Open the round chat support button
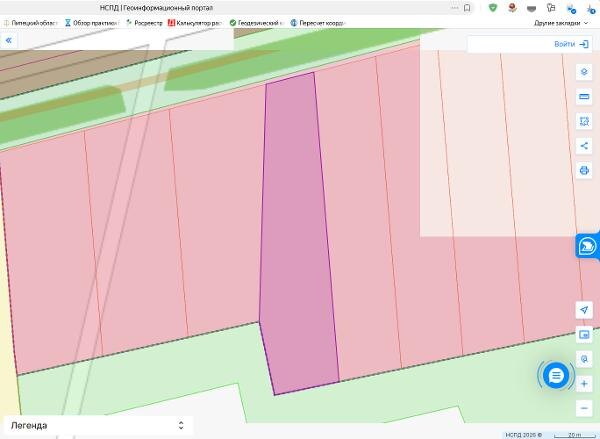This screenshot has height=439, width=600. (556, 376)
